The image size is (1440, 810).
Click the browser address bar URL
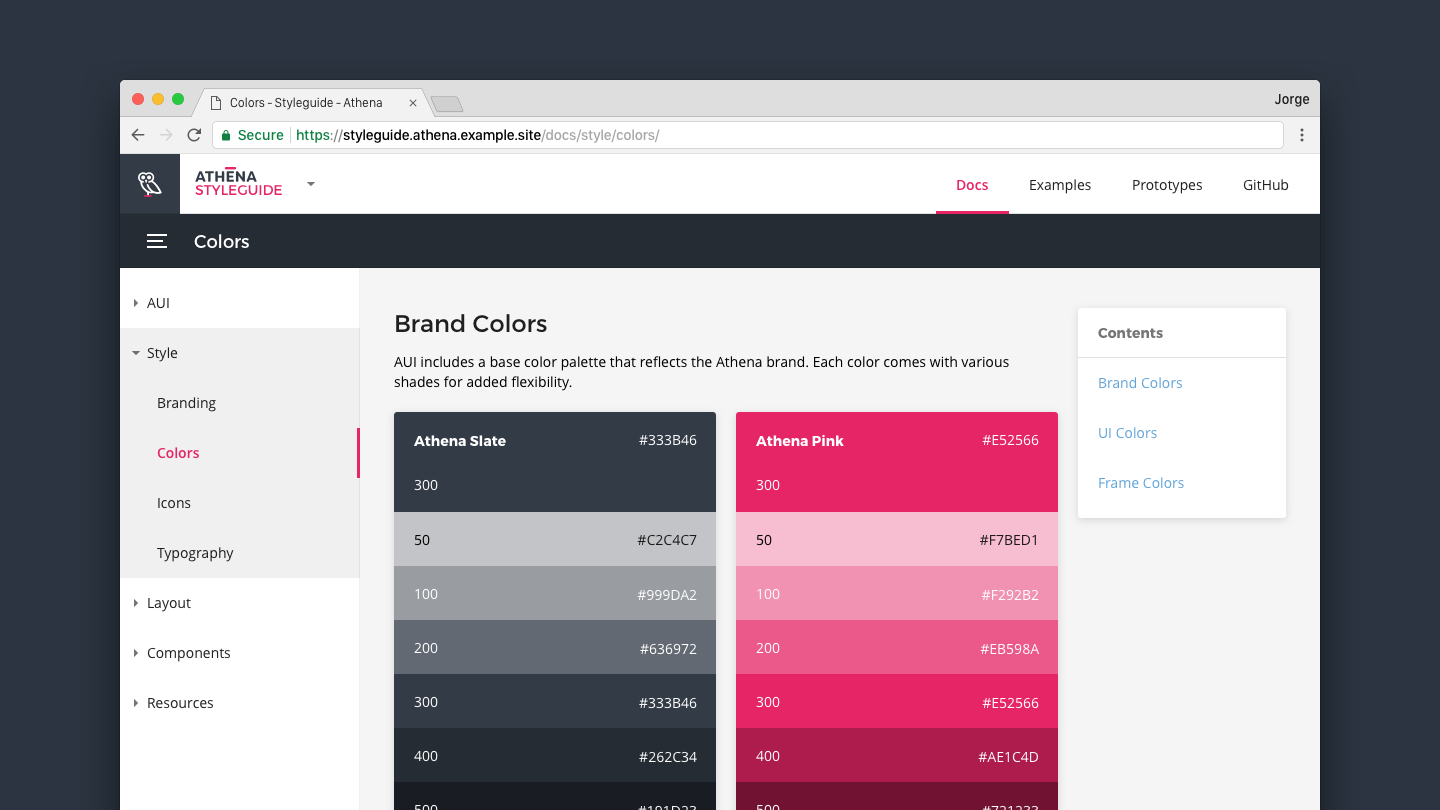point(500,135)
